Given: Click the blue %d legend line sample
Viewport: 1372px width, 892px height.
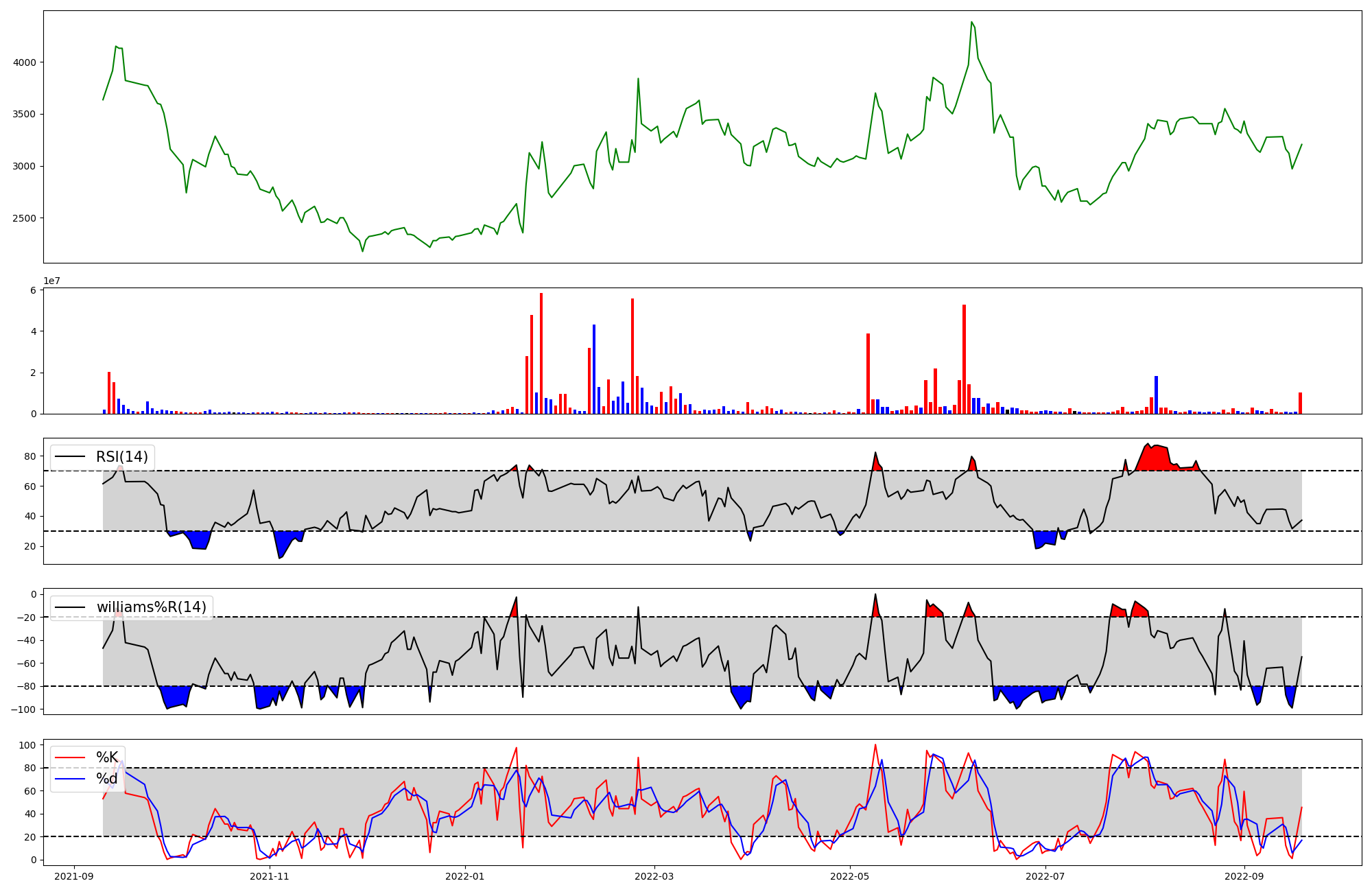Looking at the screenshot, I should click(70, 779).
